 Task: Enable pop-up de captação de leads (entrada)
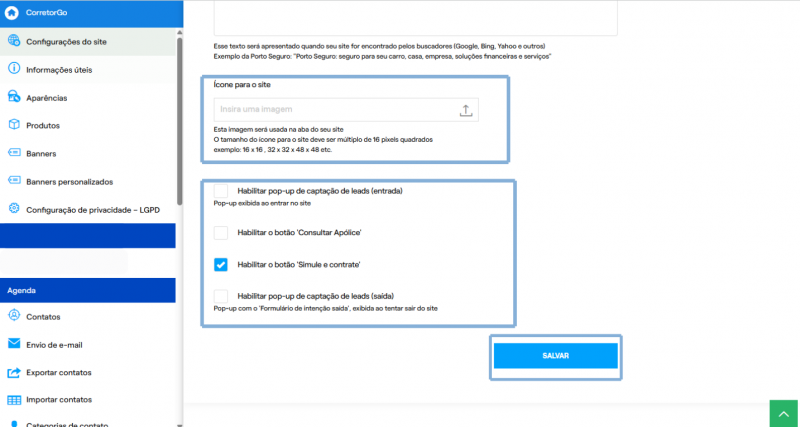point(220,191)
